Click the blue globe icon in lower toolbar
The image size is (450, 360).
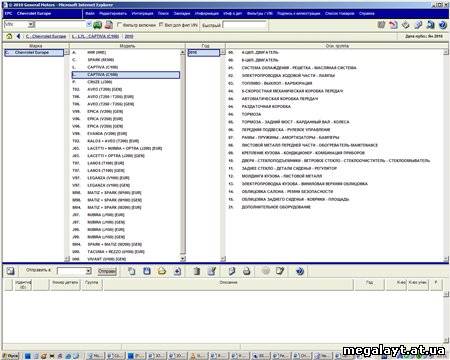click(x=300, y=271)
